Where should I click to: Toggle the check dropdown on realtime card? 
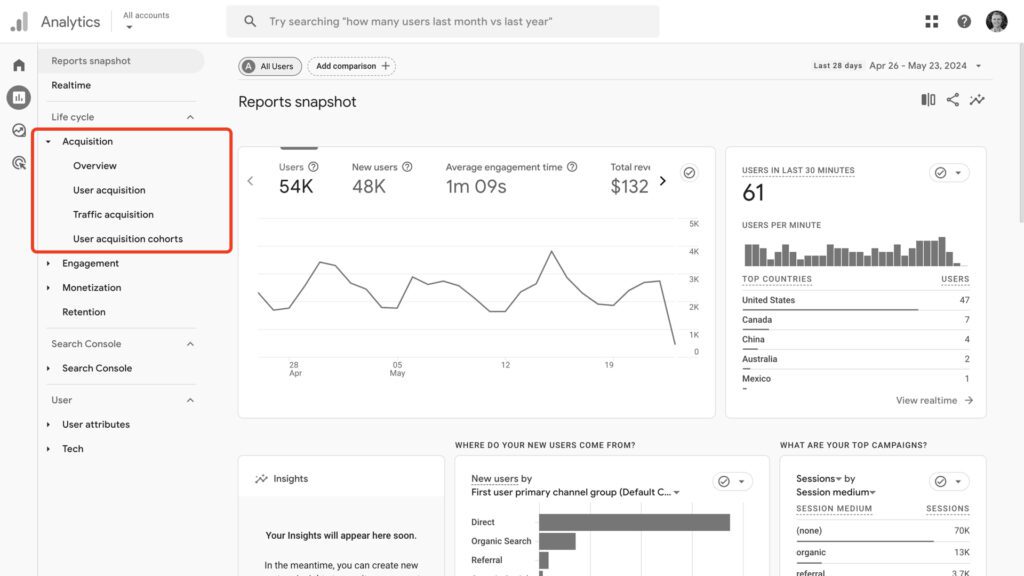(x=949, y=173)
